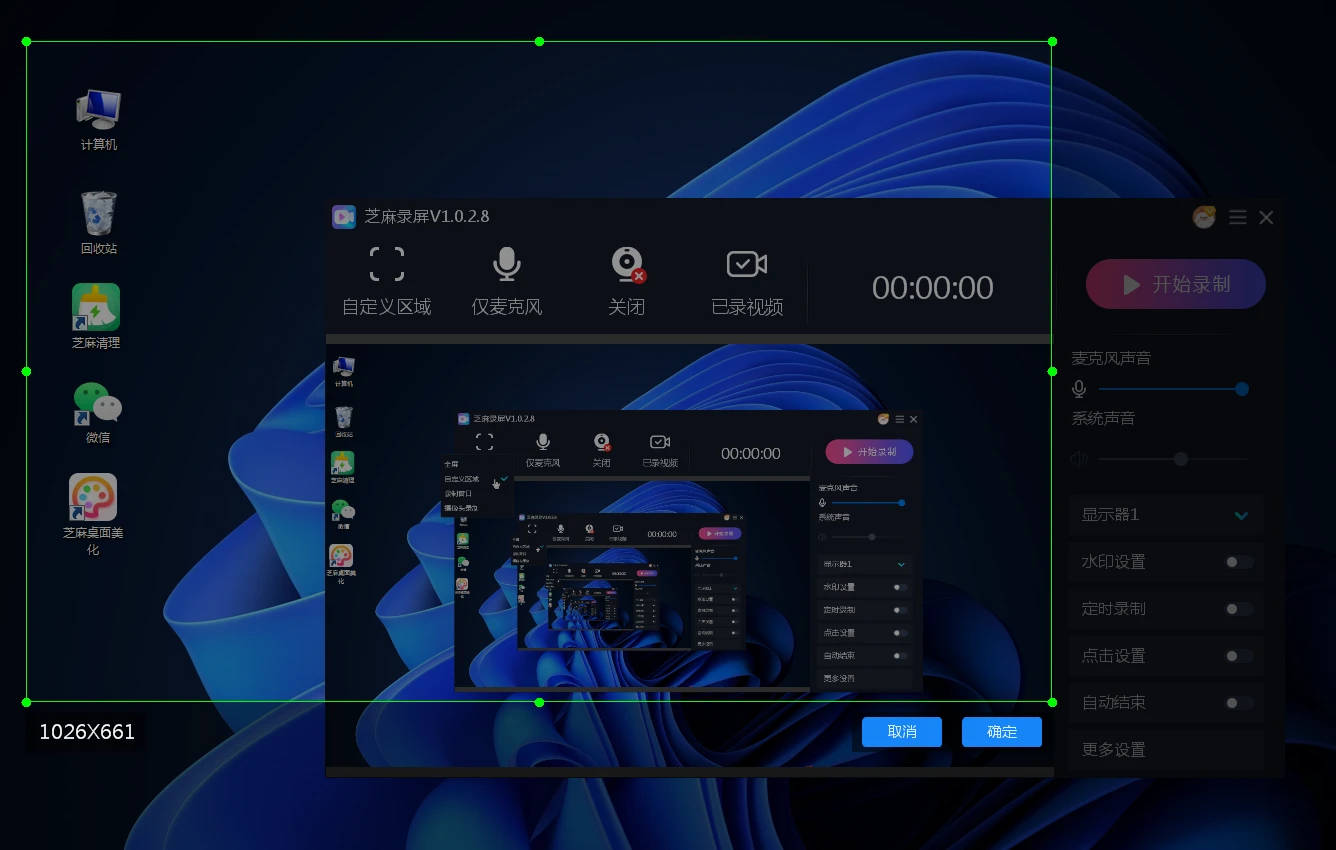
Task: Click the 麦克风声音 label
Action: pyautogui.click(x=1111, y=358)
